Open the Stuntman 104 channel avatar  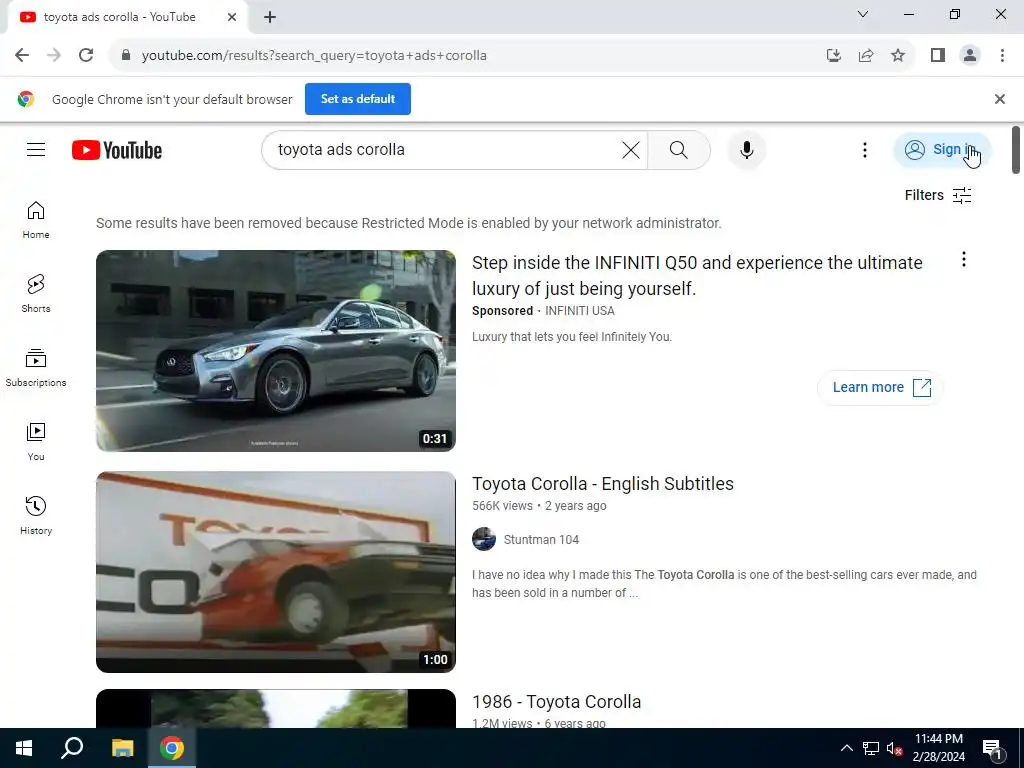coord(484,539)
